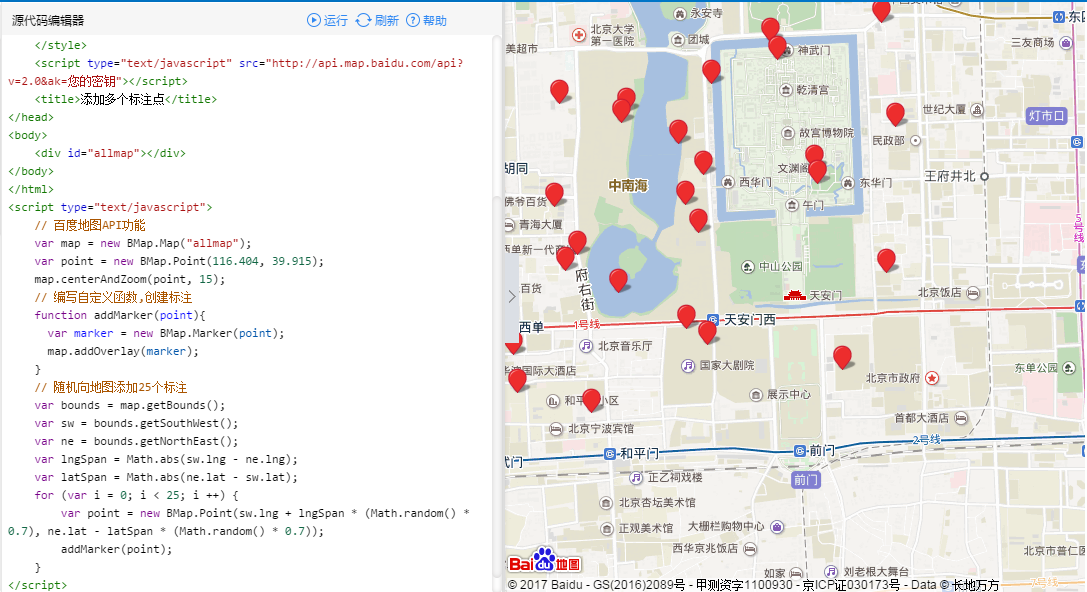Click the 运行 (Run) button
Image resolution: width=1087 pixels, height=592 pixels.
pos(327,20)
